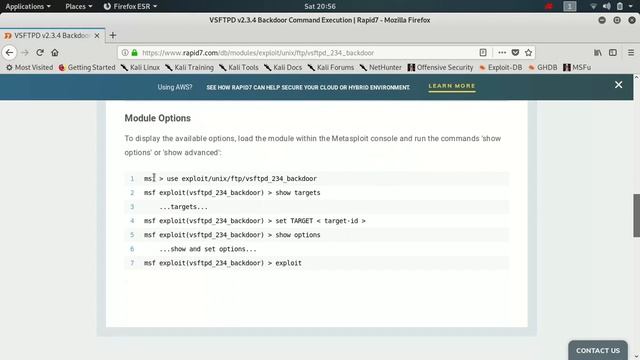The width and height of the screenshot is (640, 360).
Task: Open the Firefox home page
Action: (55, 53)
